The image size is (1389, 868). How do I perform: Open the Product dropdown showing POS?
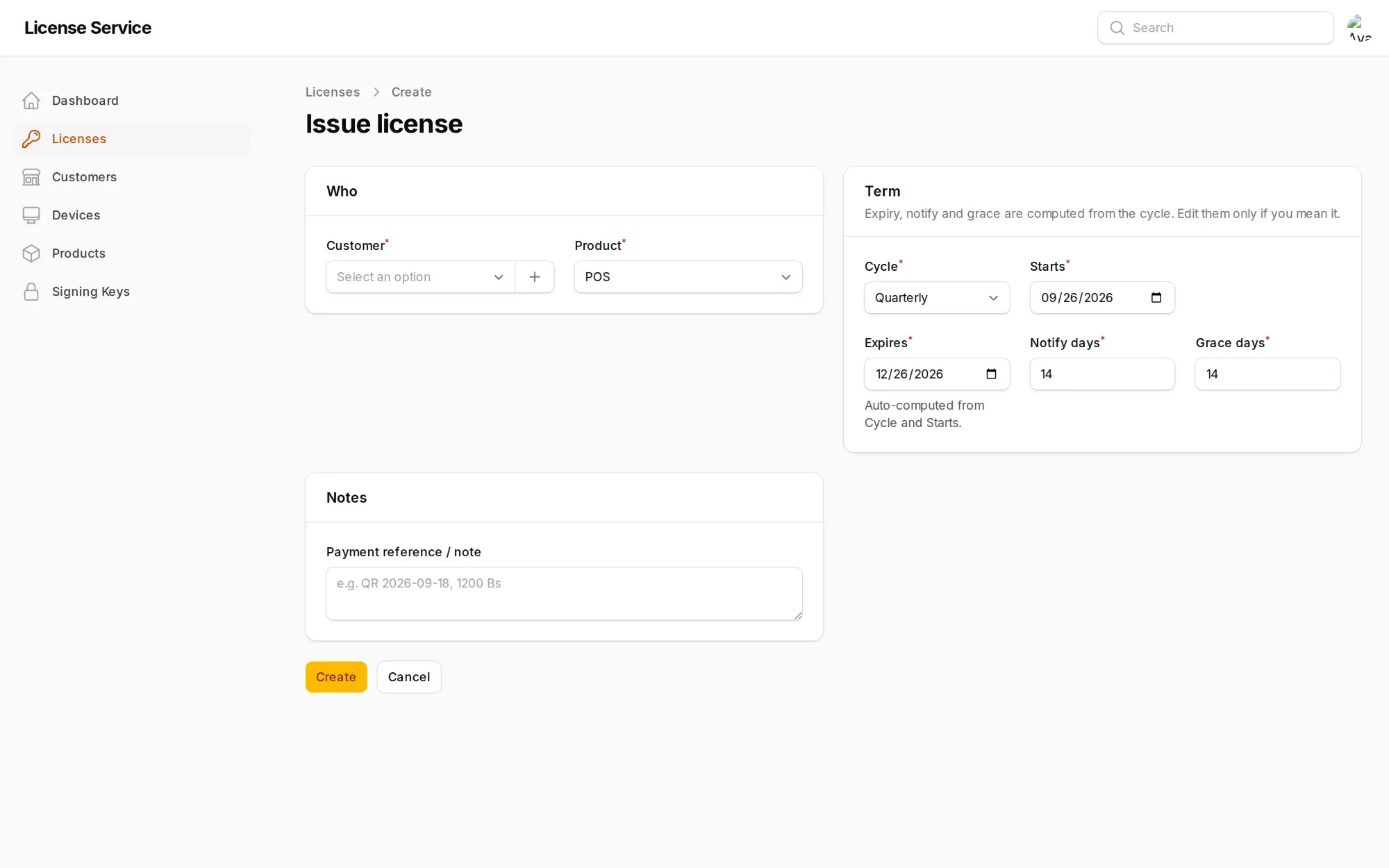(688, 277)
